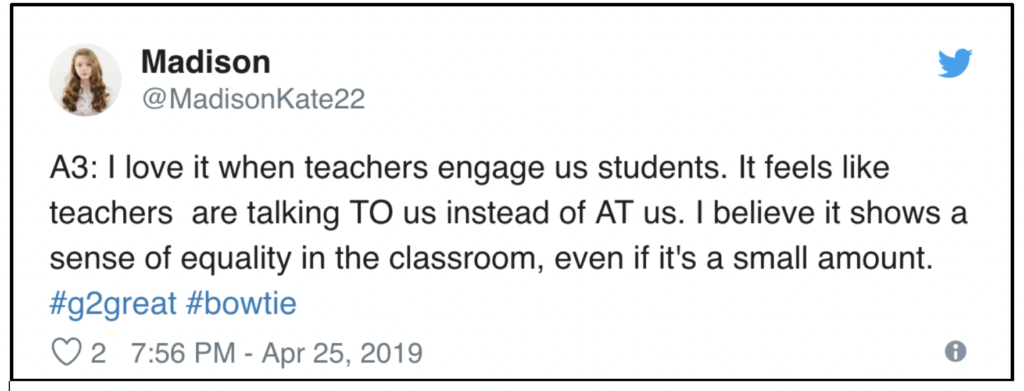
Task: Open Madison's profile photo
Action: tap(85, 80)
